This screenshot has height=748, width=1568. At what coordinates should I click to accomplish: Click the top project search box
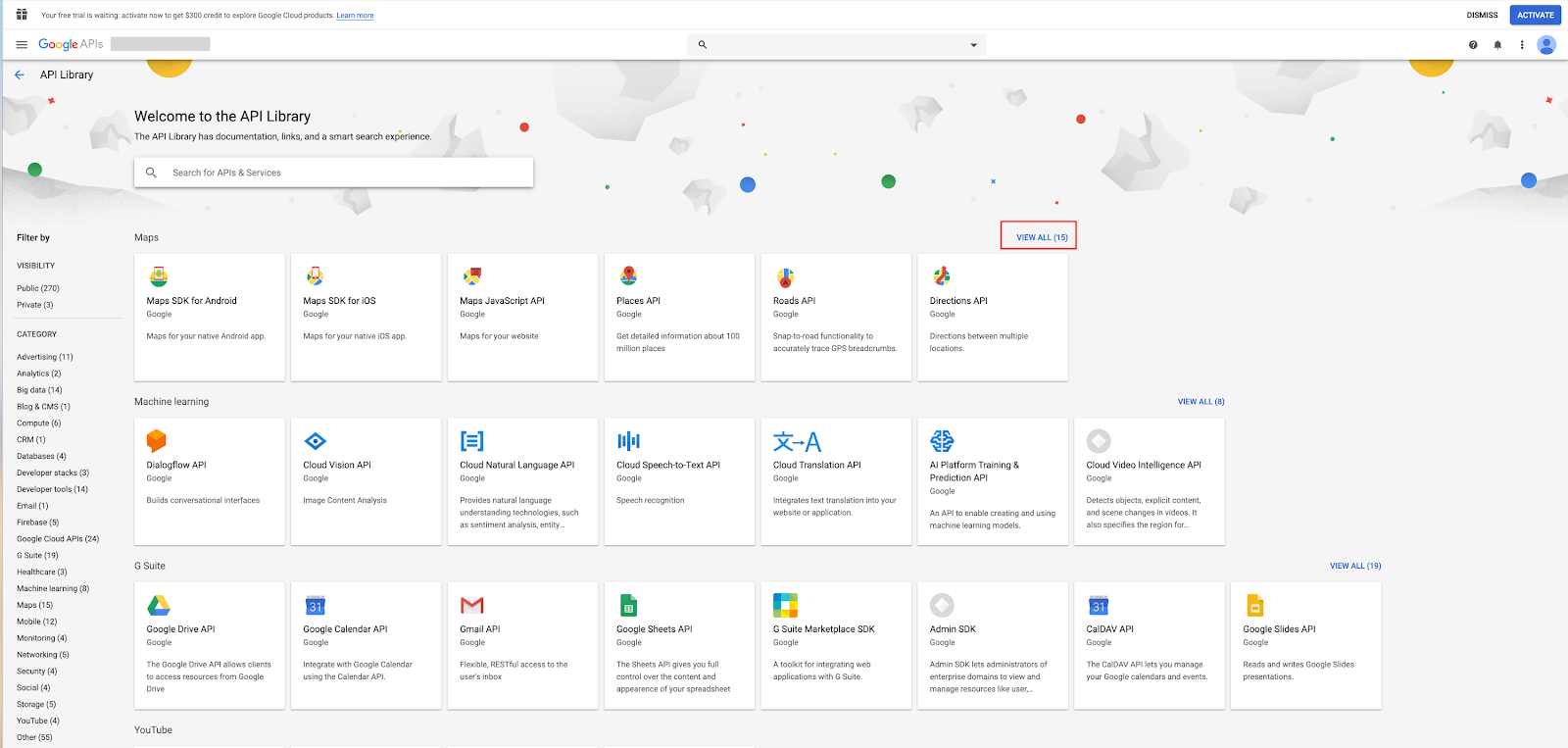click(837, 45)
